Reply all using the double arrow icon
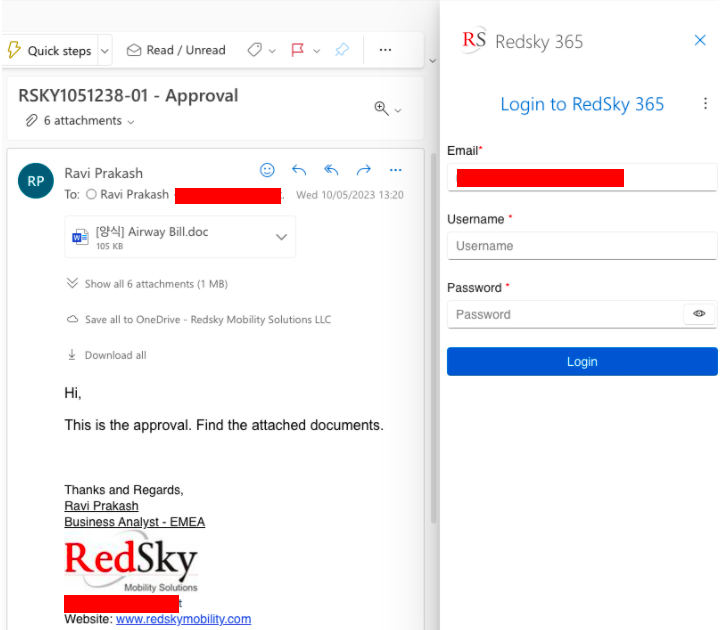728x630 pixels. tap(331, 170)
